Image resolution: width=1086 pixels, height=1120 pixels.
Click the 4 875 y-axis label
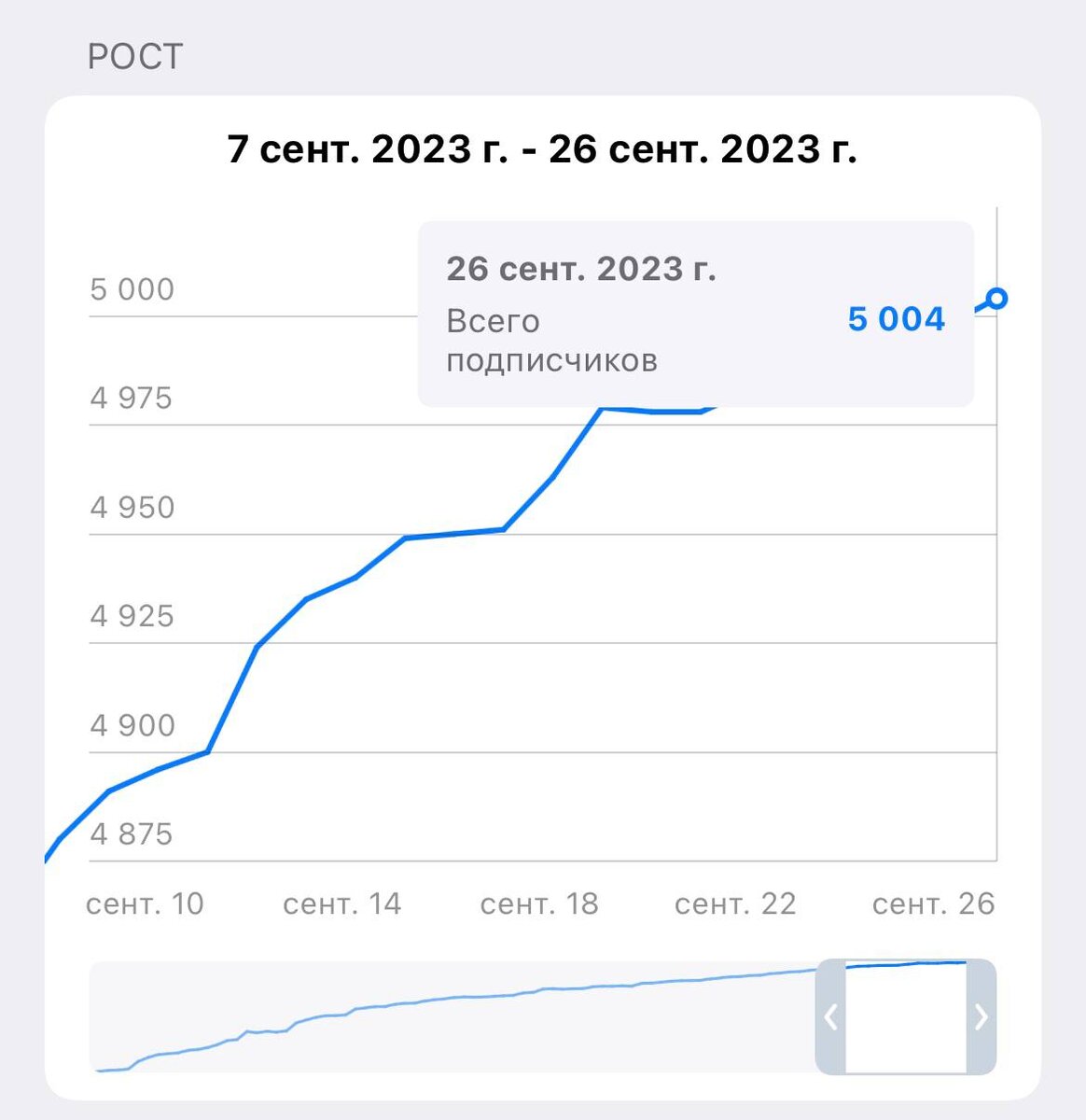click(132, 833)
